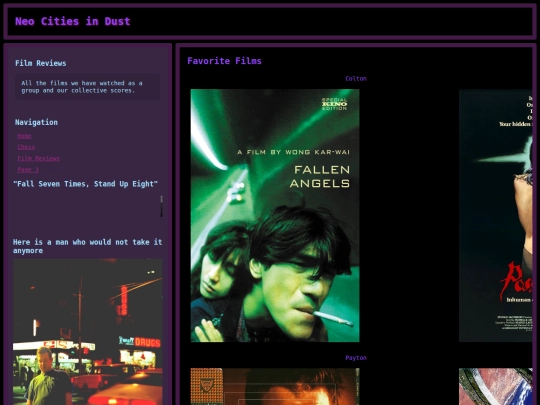Open the Film Reviews navigation link
Screen dimensions: 540x405
coord(38,158)
